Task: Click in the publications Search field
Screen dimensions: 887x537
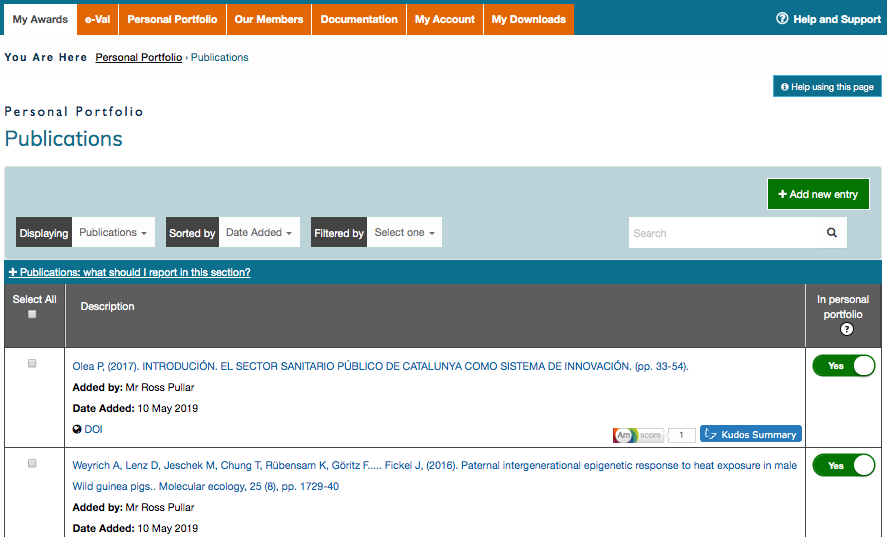Action: tap(722, 233)
